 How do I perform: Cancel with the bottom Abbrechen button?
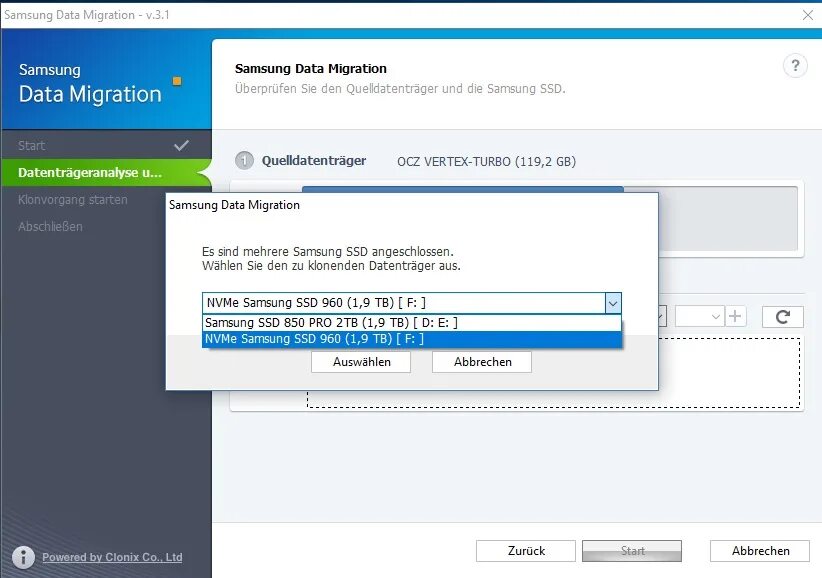click(x=760, y=551)
